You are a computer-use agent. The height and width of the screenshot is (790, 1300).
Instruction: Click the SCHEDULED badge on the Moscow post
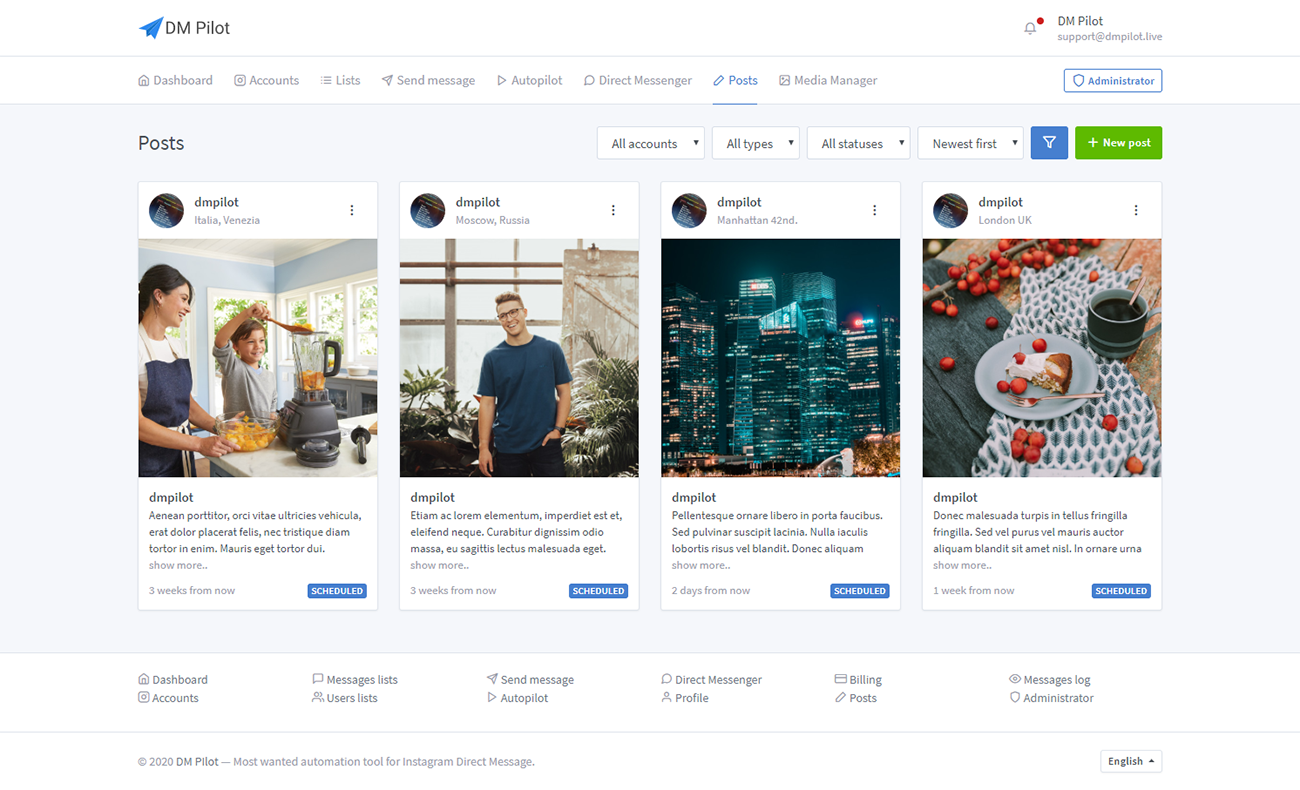[598, 591]
